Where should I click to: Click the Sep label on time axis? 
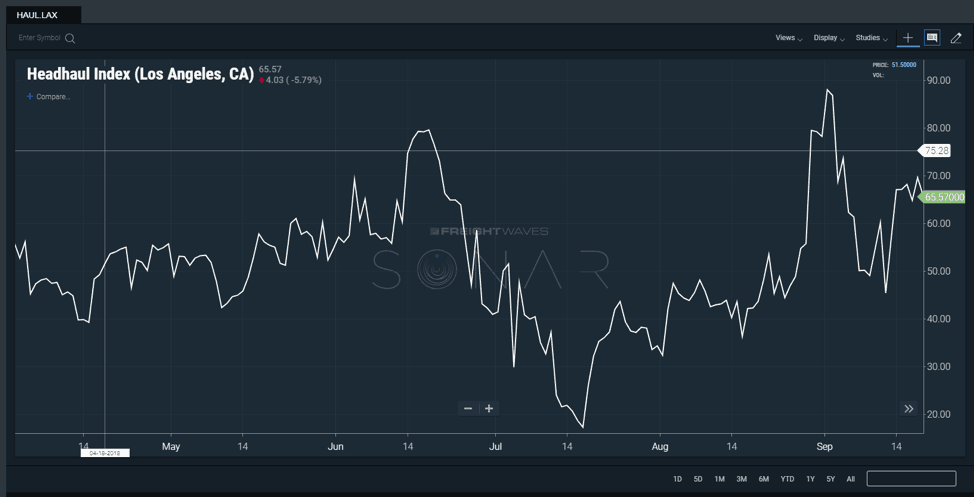tap(824, 447)
